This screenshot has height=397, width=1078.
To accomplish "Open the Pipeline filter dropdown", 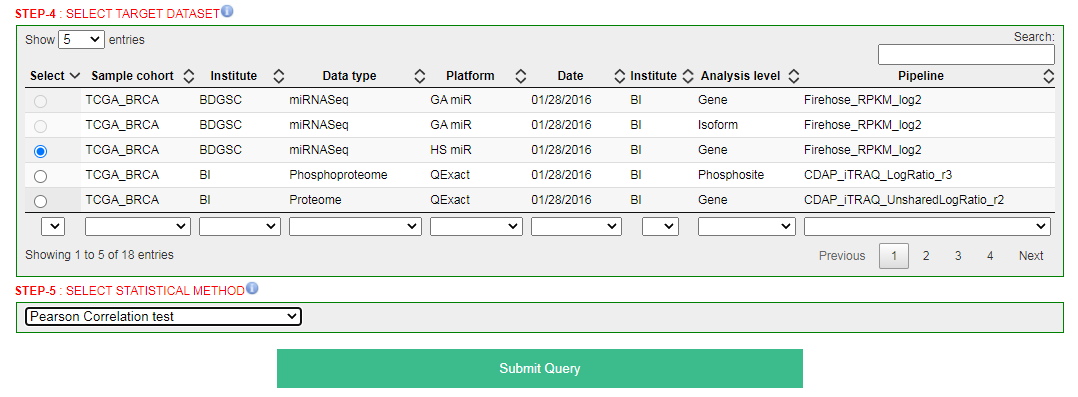I will (x=927, y=226).
